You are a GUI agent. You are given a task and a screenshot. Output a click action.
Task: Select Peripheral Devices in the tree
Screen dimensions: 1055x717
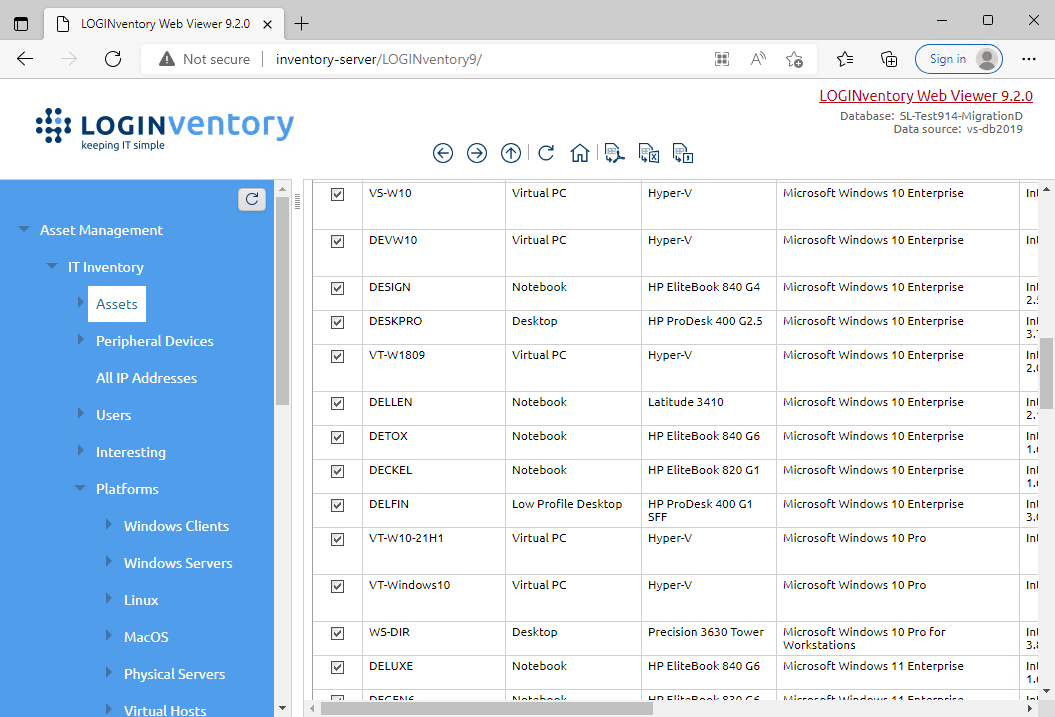coord(155,341)
